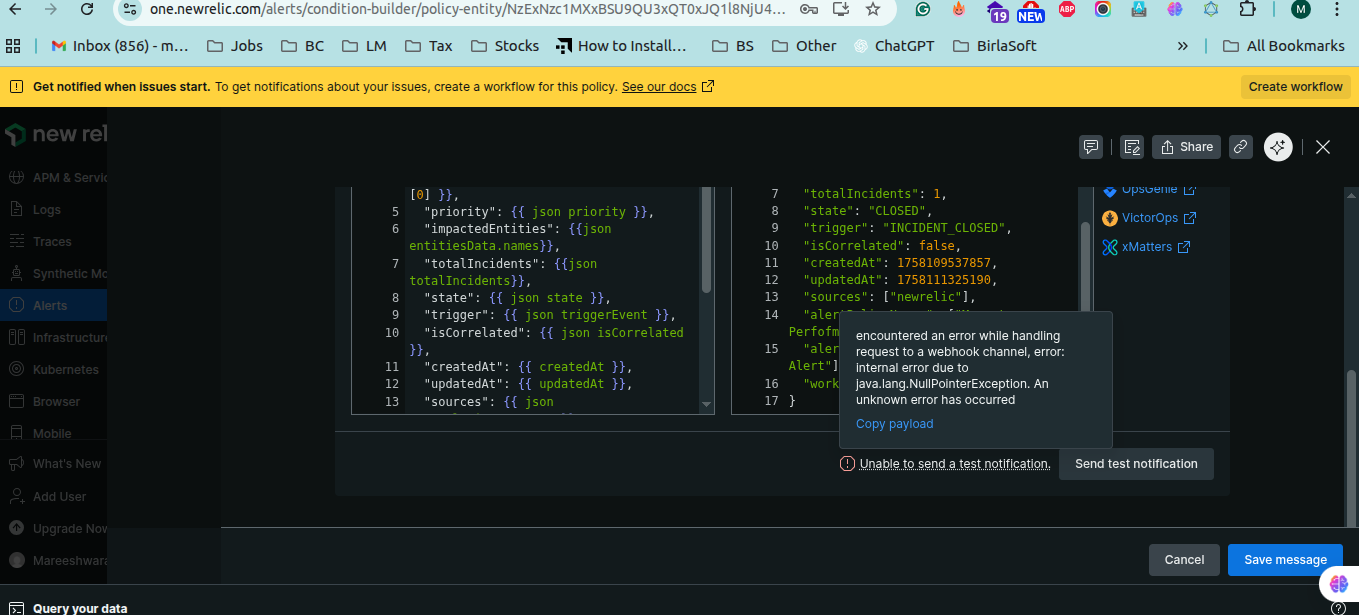This screenshot has height=615, width=1359.
Task: Bookmark this page with the star icon
Action: [873, 10]
